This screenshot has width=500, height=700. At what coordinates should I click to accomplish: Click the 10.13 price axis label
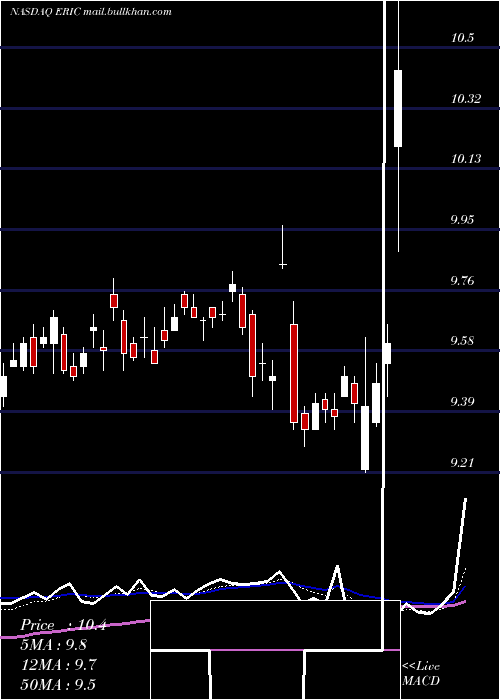pos(466,159)
